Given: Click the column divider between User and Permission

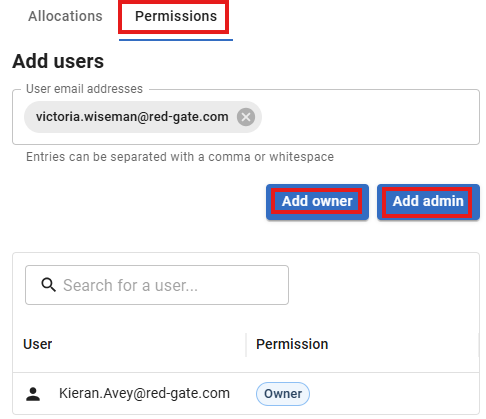Looking at the screenshot, I should click(x=246, y=345).
